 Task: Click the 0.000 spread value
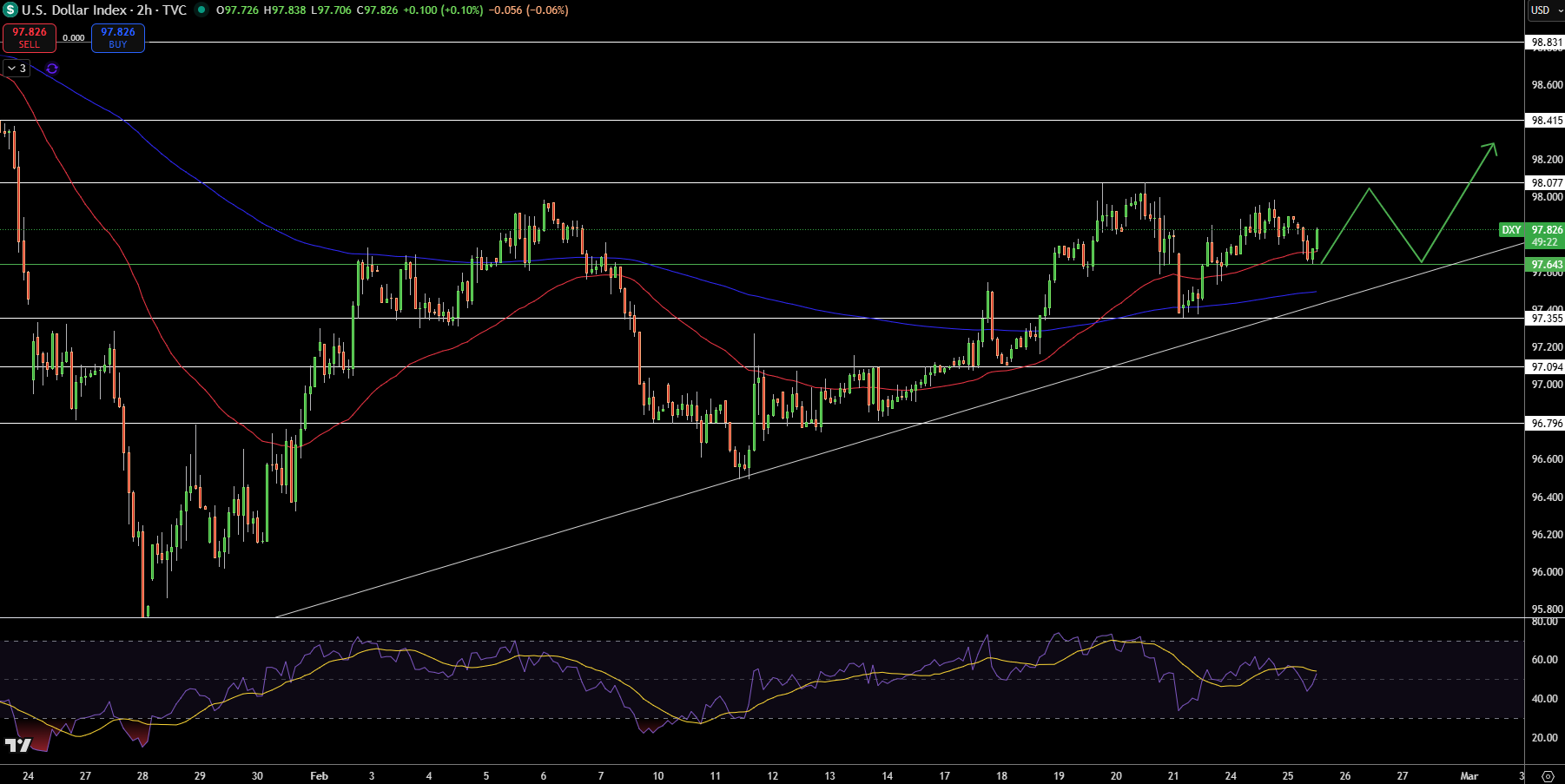pyautogui.click(x=74, y=38)
